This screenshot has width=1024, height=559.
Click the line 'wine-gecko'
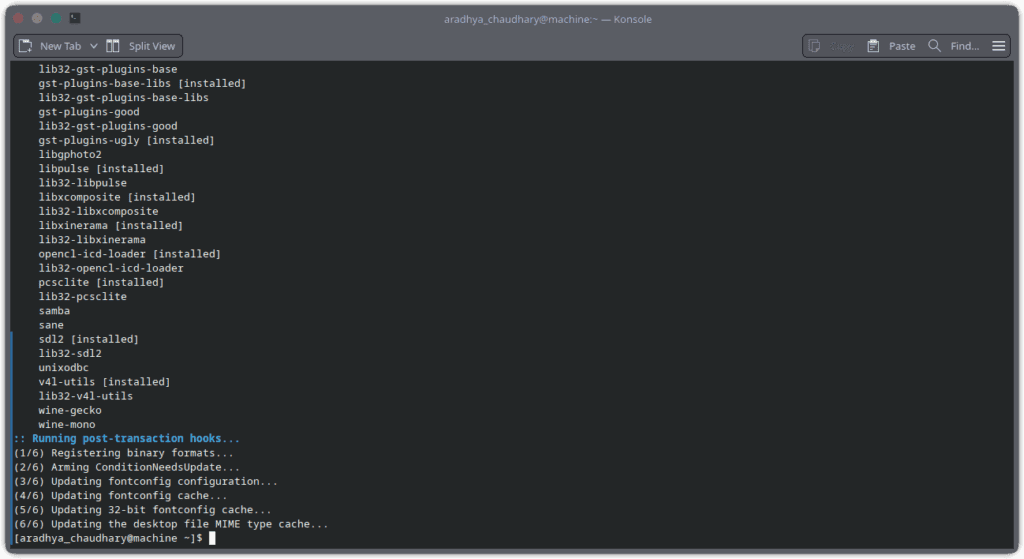(70, 410)
